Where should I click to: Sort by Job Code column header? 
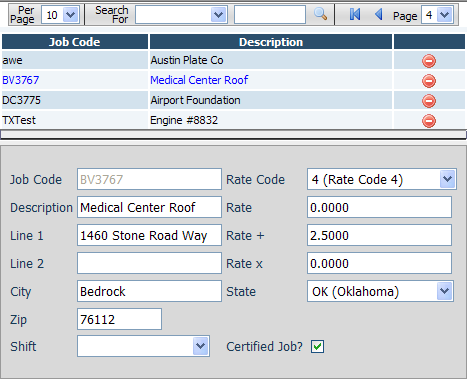(75, 42)
